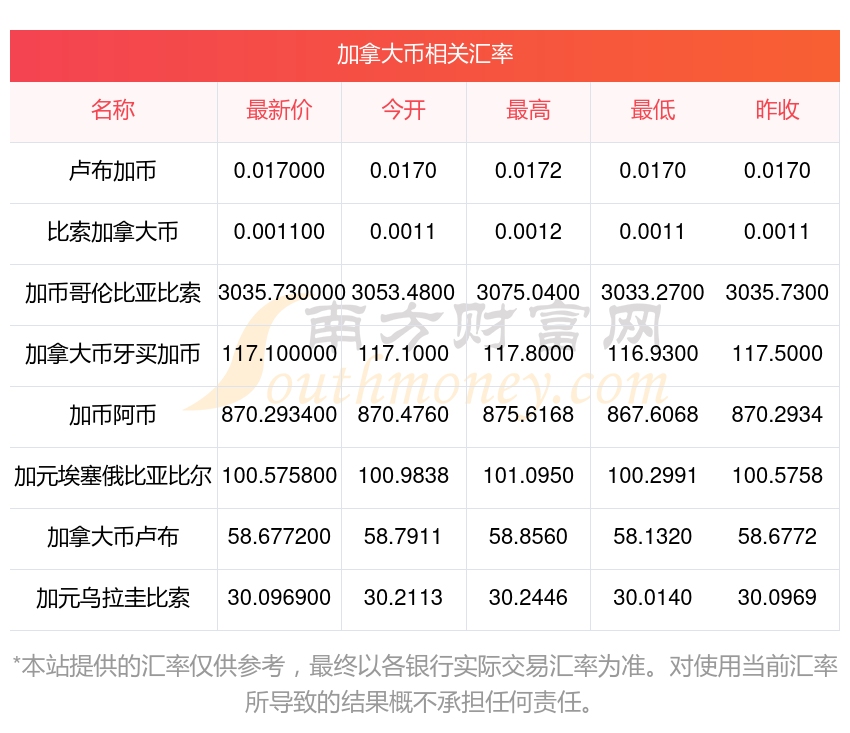The height and width of the screenshot is (733, 850).
Task: Click latest price 0.001100
Action: pos(279,232)
